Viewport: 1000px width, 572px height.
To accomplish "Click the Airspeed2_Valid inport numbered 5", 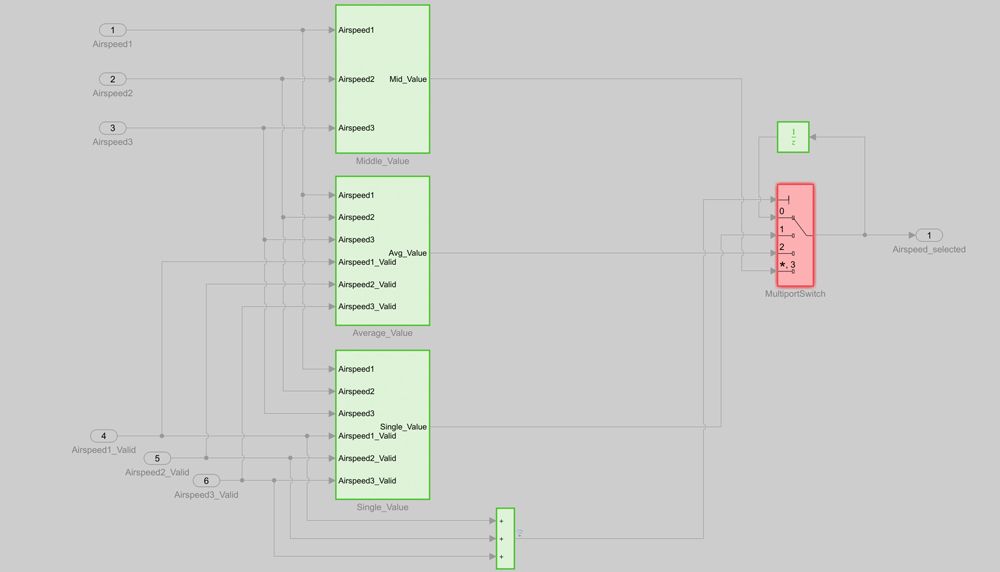I will click(x=157, y=458).
